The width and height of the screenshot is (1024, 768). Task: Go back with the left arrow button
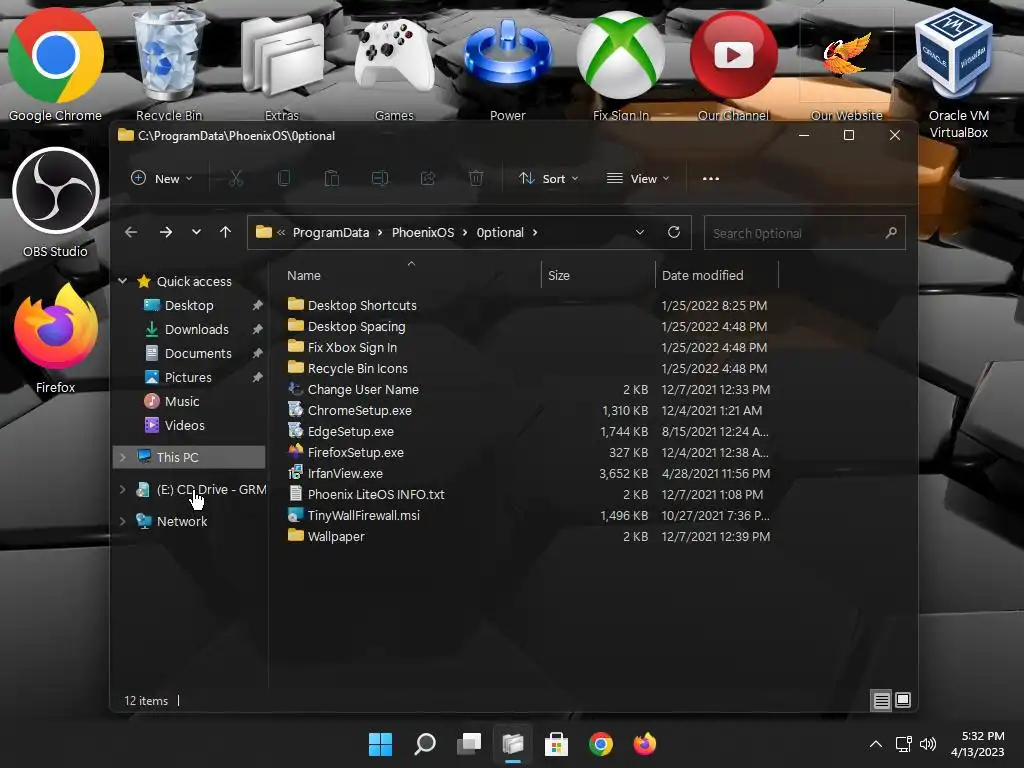point(131,232)
